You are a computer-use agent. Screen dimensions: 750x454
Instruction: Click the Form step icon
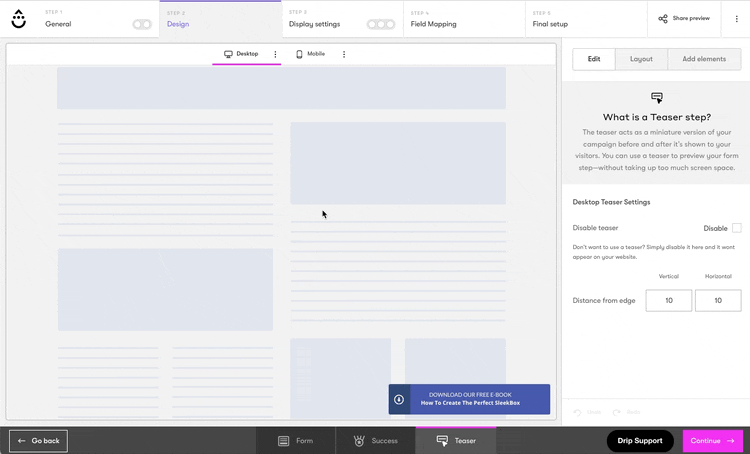tap(284, 441)
